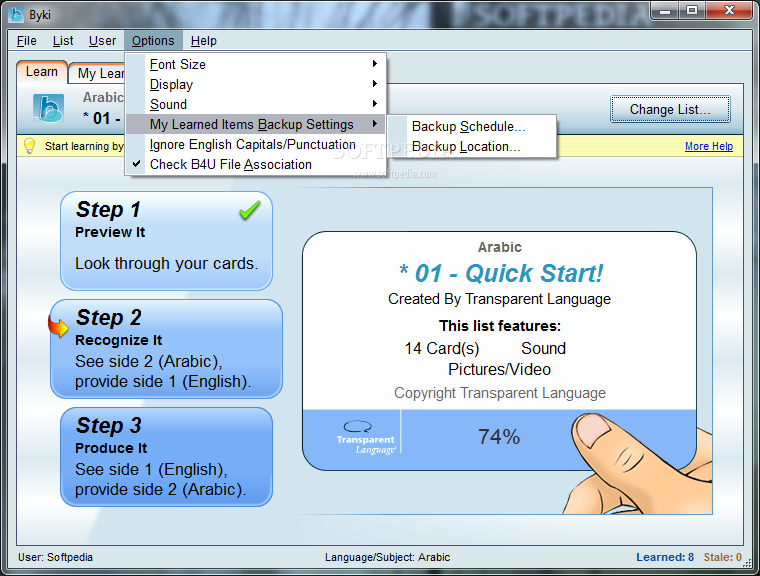
Task: Click the Transparent Language logo
Action: pyautogui.click(x=366, y=437)
